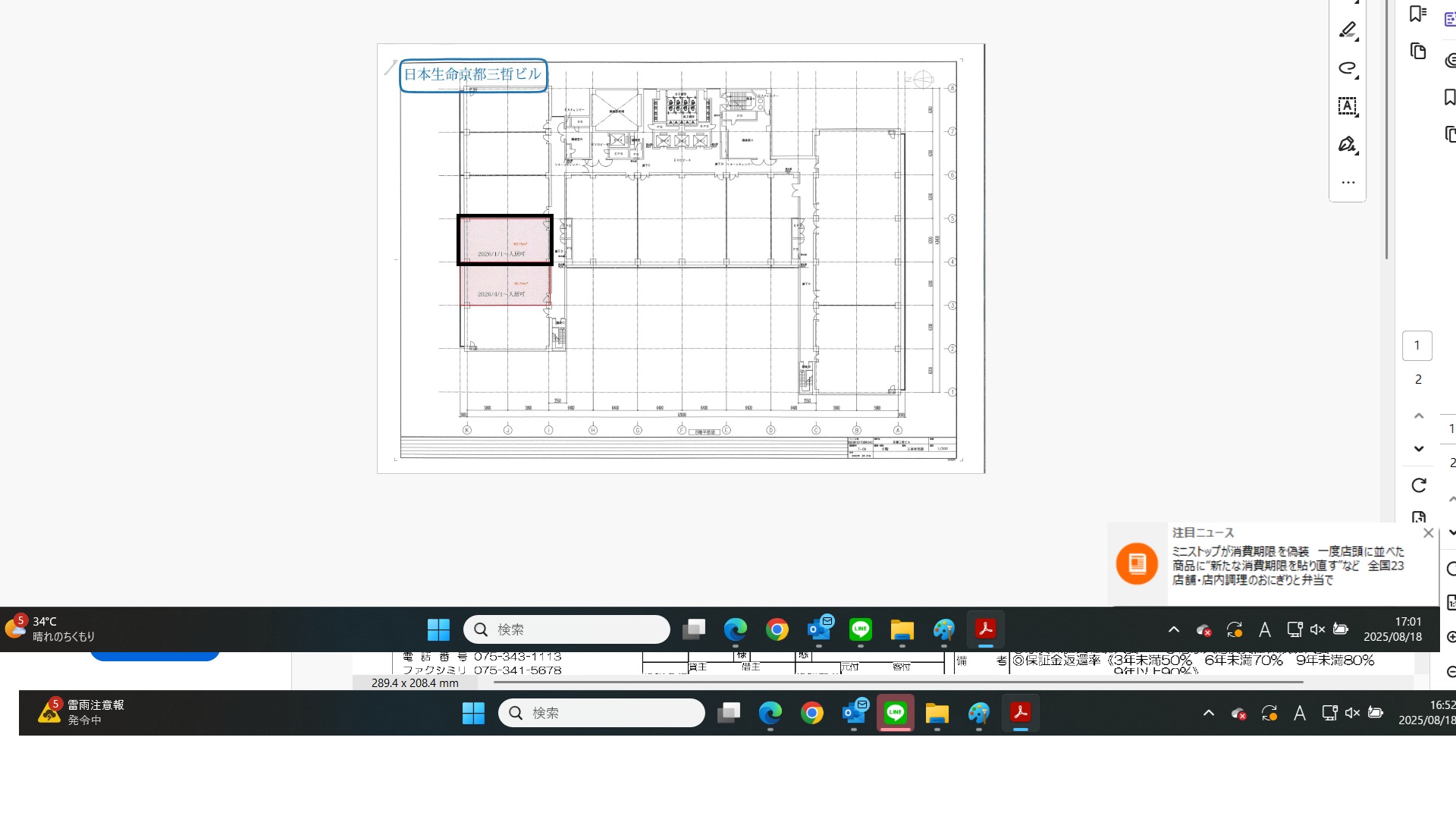Select the highlighter tool in Acrobat's quick toolbar
1456x819 pixels.
tap(1348, 30)
